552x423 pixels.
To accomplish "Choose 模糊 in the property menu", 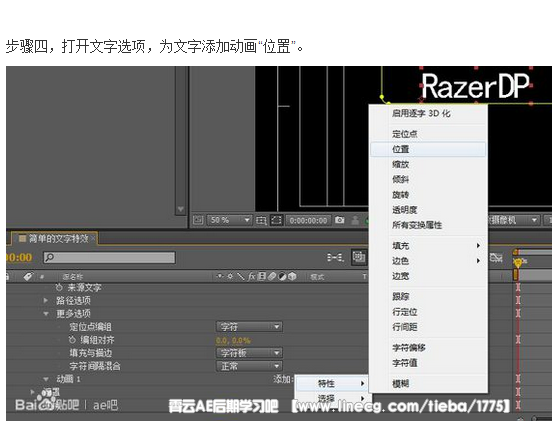I will click(428, 384).
